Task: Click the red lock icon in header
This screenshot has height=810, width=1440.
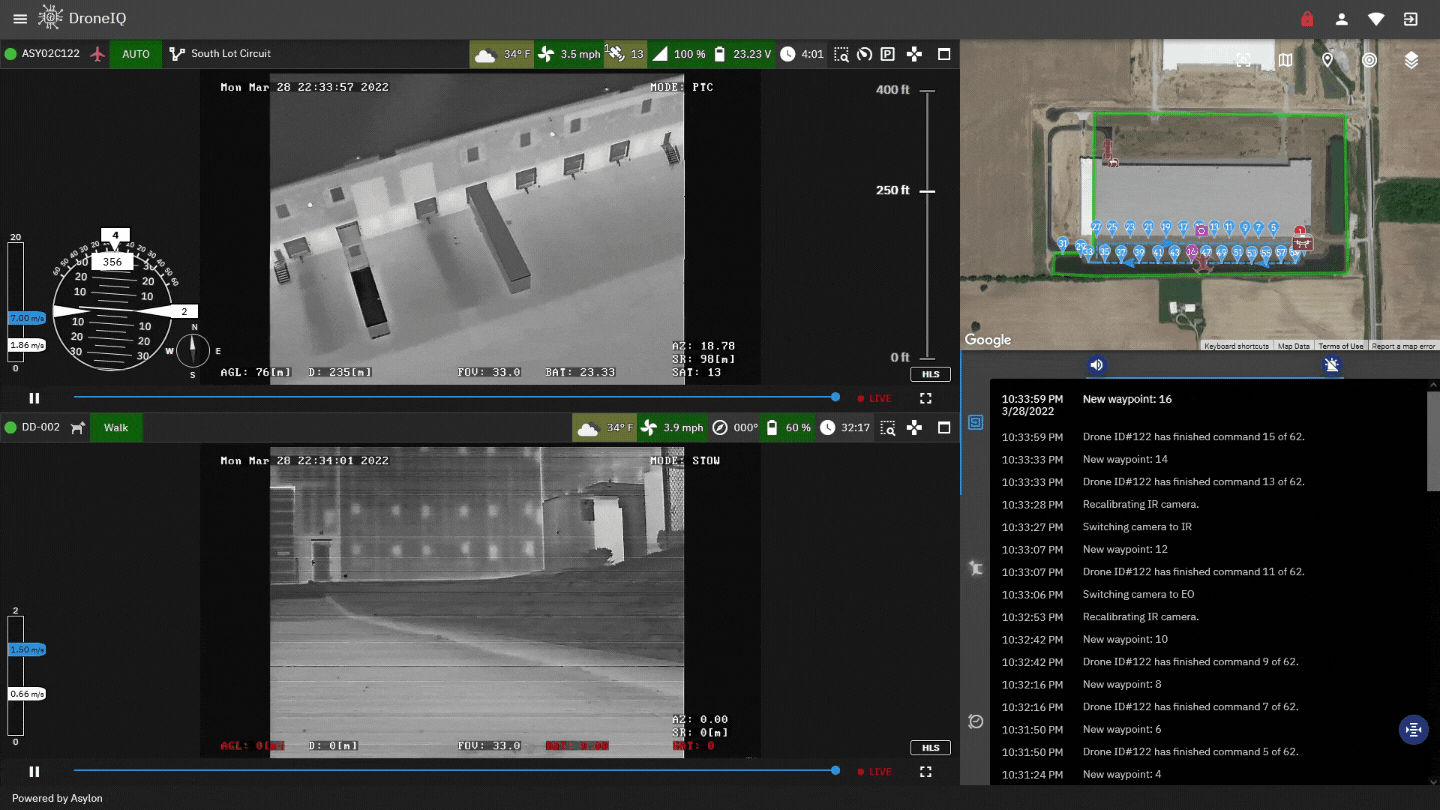Action: coord(1307,19)
